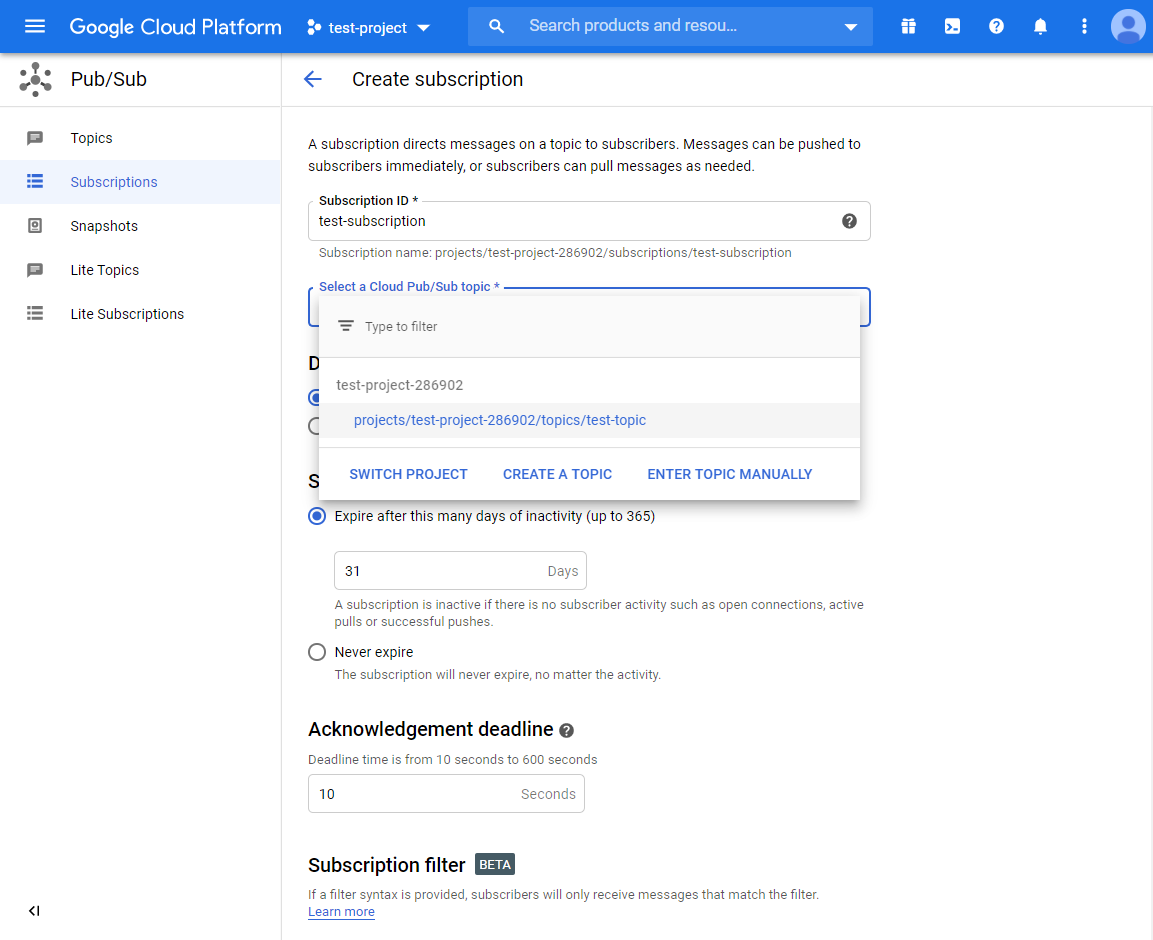Click the test-project-286902 group header

click(400, 385)
